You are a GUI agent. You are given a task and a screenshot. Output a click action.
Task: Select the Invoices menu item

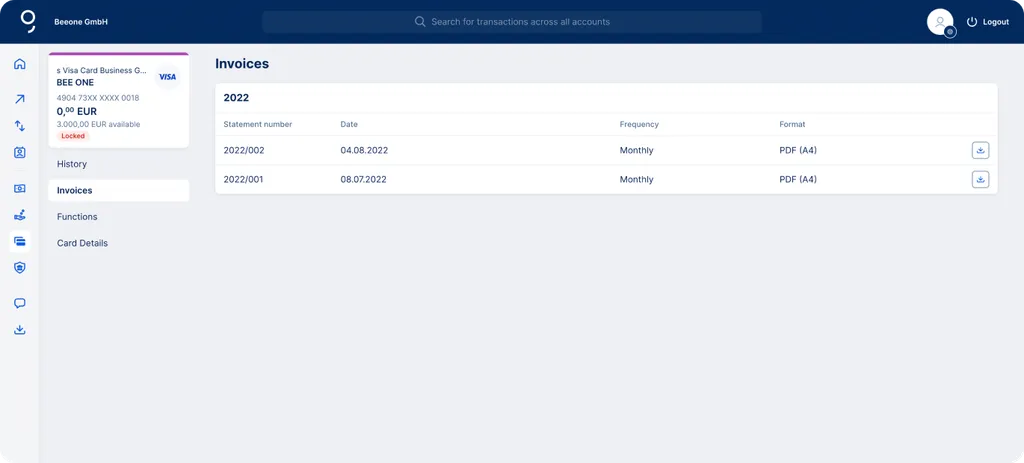point(119,191)
